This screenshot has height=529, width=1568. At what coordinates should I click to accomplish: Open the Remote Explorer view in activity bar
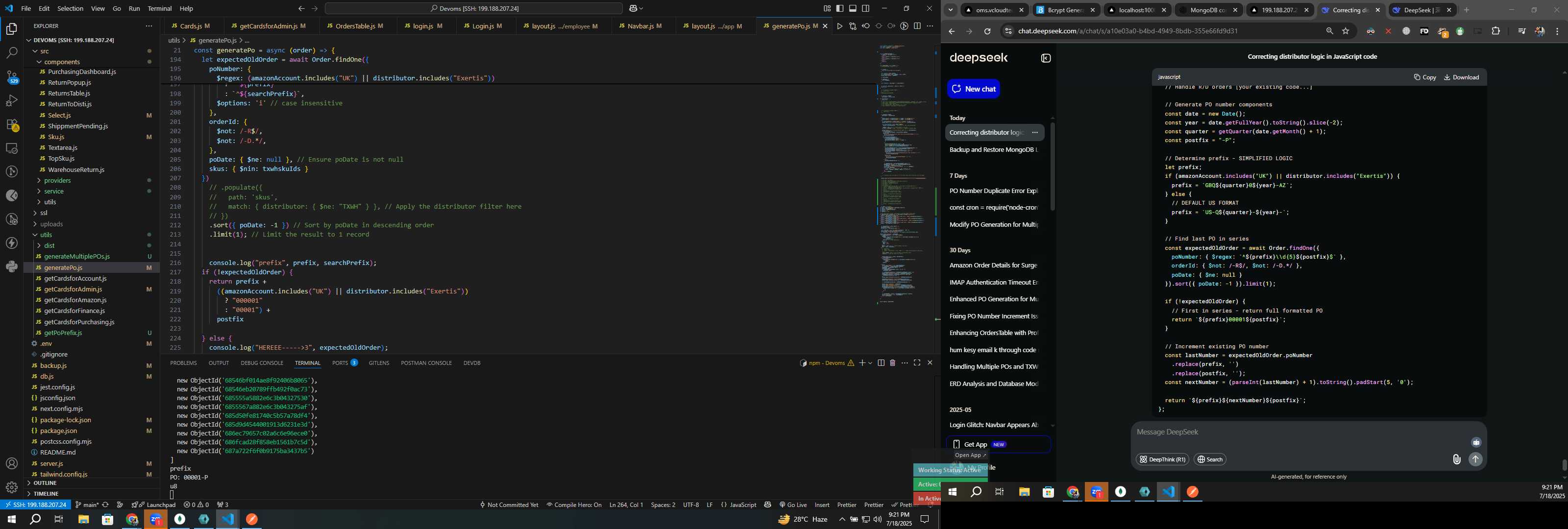[12, 148]
